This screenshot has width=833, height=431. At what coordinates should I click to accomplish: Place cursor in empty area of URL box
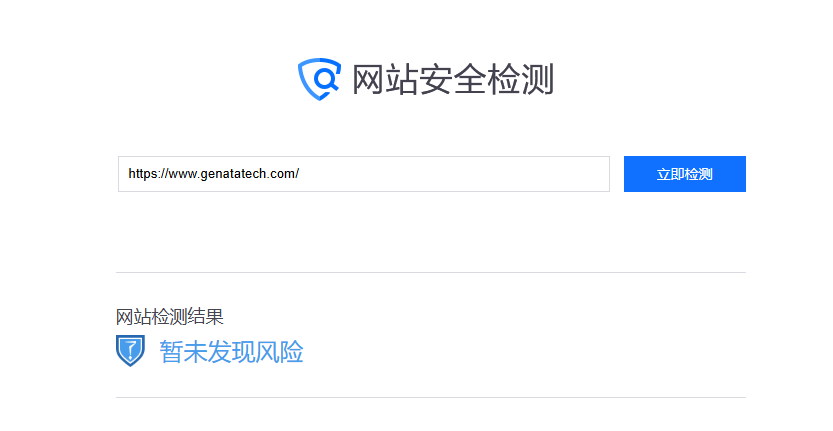tap(454, 174)
